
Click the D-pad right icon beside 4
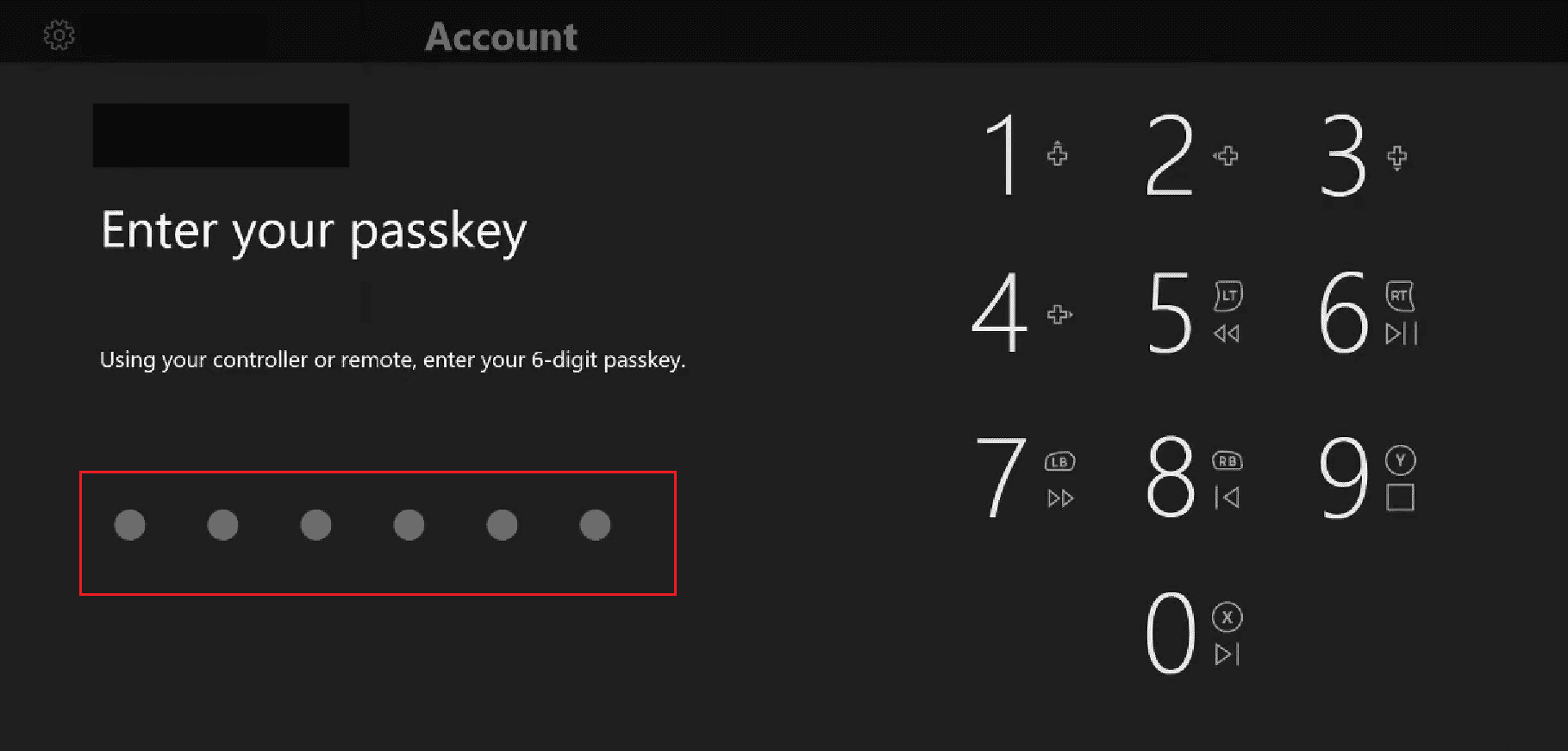click(1059, 315)
